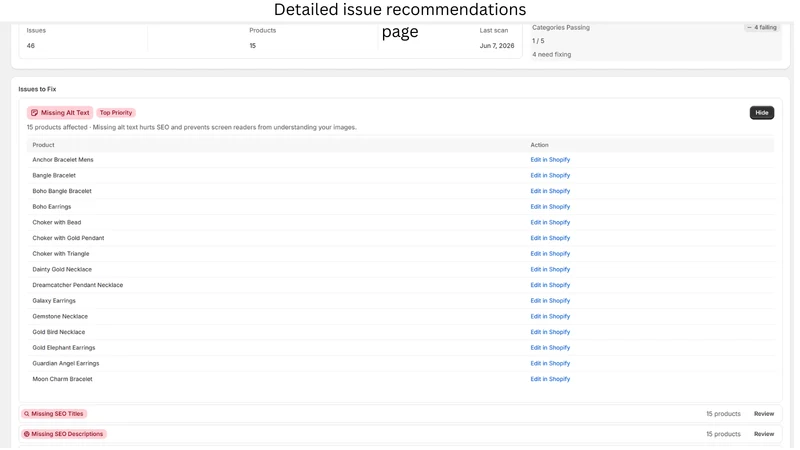
Task: Open Edit in Shopify for Galaxy Earrings
Action: [x=550, y=301]
